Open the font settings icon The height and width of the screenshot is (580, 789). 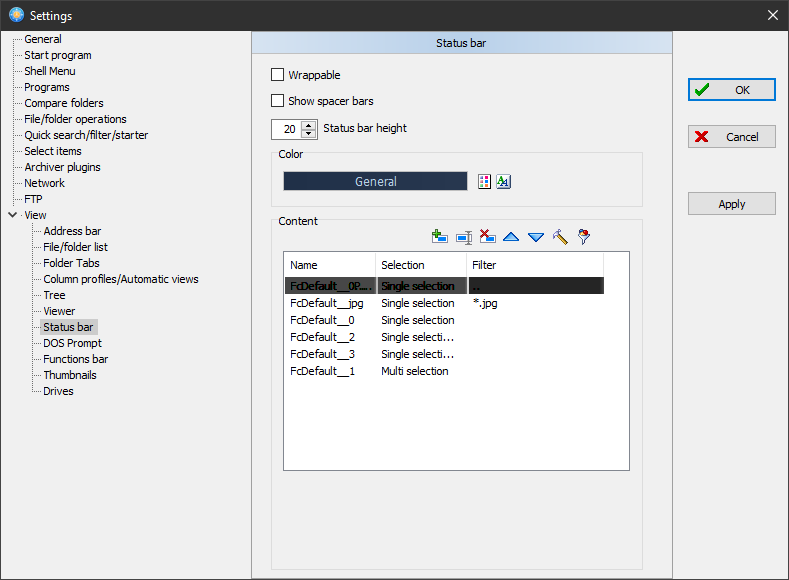(x=504, y=181)
